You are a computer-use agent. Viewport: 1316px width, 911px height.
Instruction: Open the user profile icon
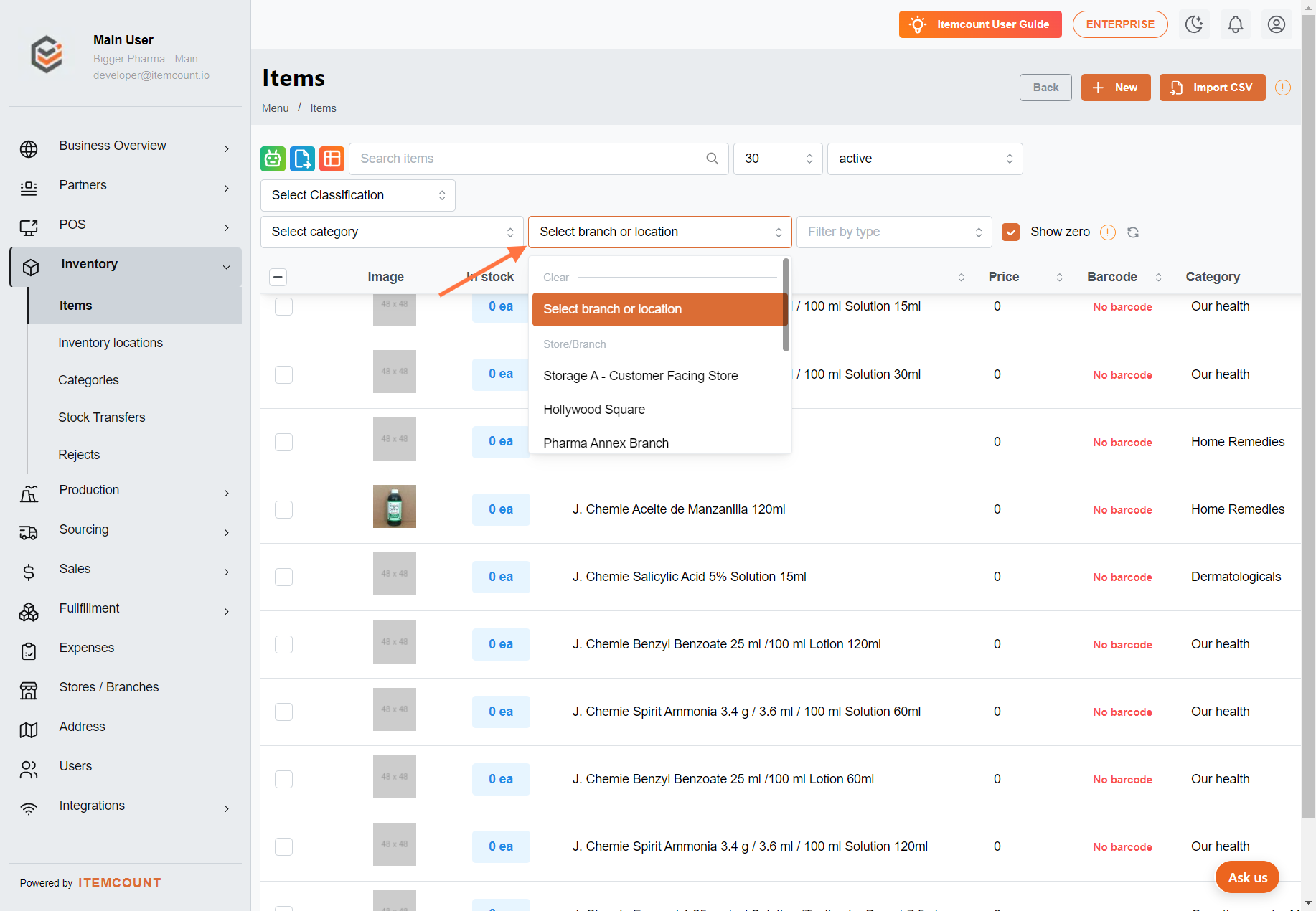coord(1276,24)
